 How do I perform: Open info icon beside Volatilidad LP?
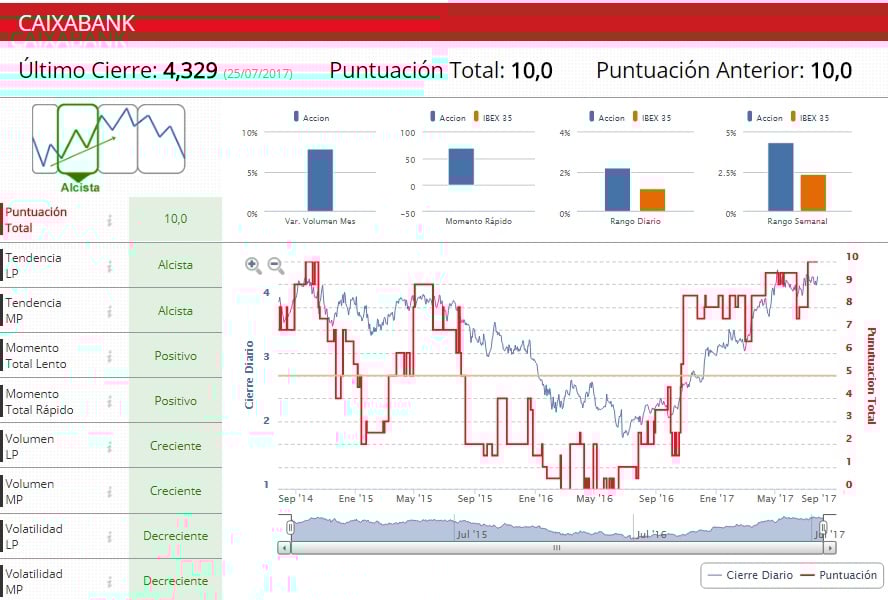click(110, 537)
